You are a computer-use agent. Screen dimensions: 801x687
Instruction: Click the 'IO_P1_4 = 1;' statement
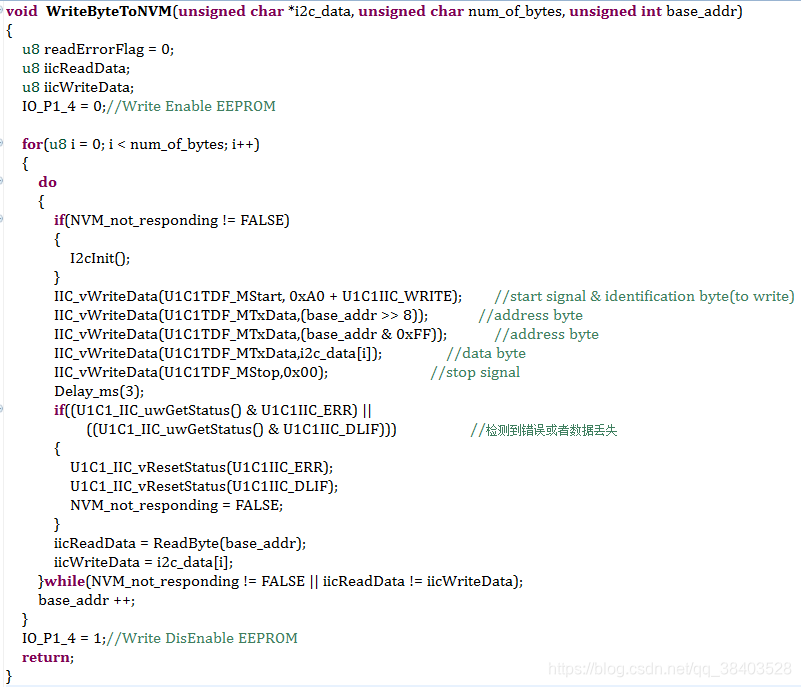pos(64,638)
